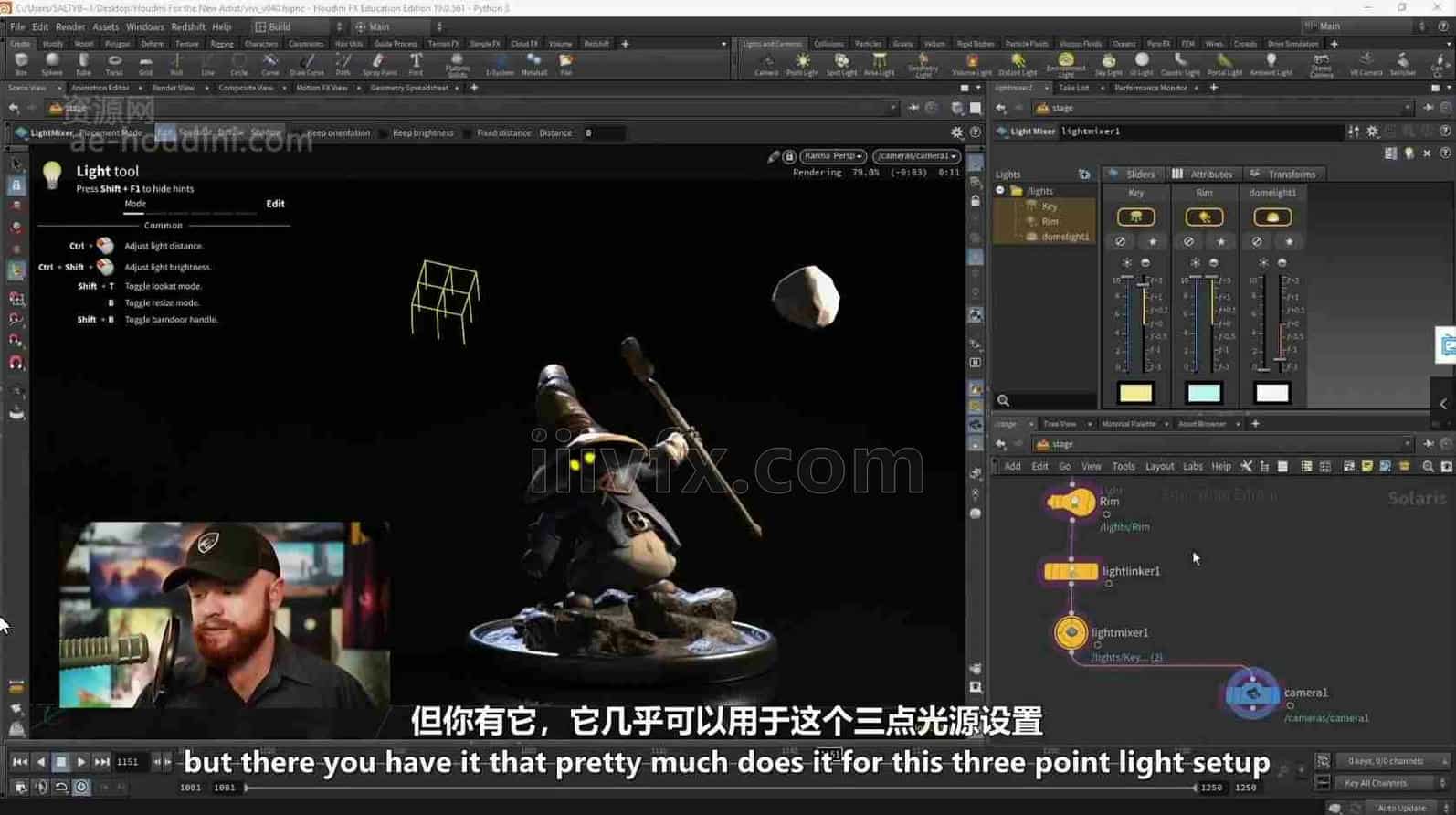Toggle mute on the Rim light

pyautogui.click(x=1188, y=241)
